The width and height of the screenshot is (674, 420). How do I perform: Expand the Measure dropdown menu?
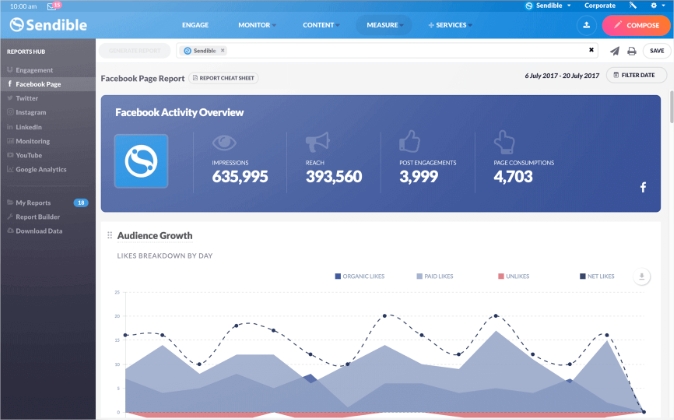point(384,25)
